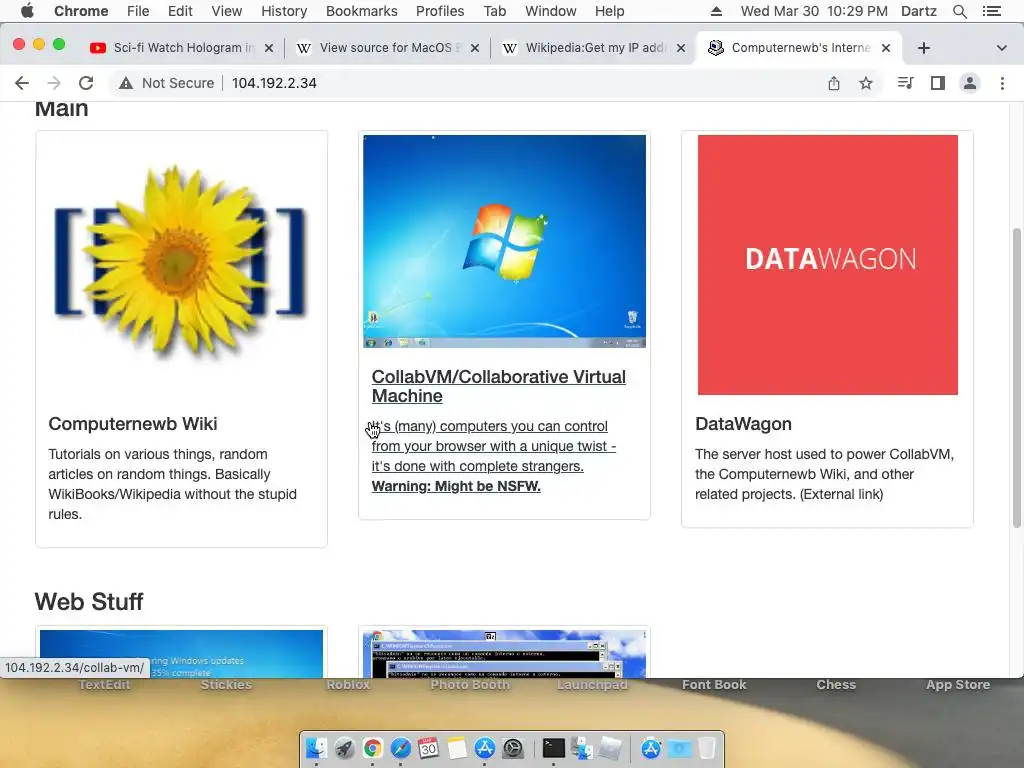Open the Profiles menu
The width and height of the screenshot is (1024, 768).
pyautogui.click(x=440, y=11)
